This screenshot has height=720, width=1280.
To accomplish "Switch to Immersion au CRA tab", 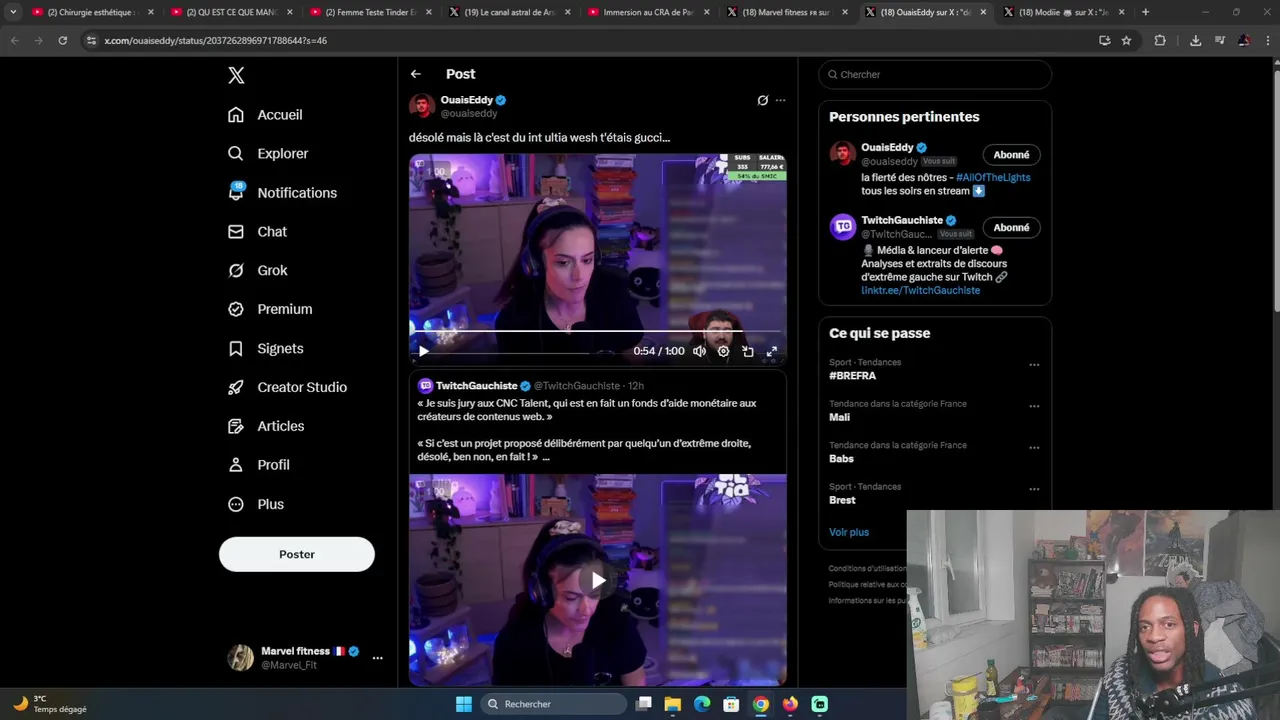I will pos(647,12).
